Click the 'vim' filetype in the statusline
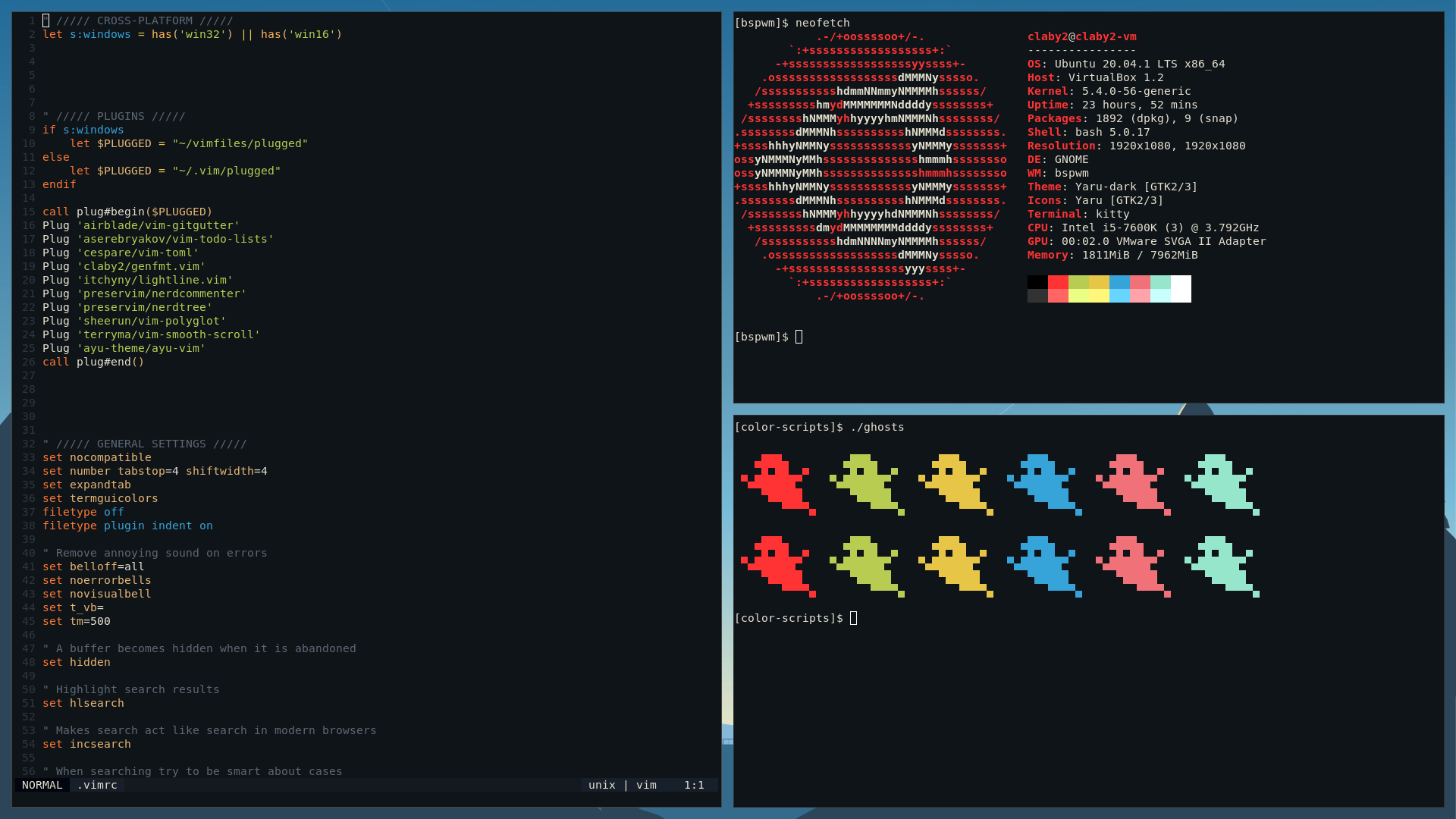The image size is (1456, 819). point(646,785)
